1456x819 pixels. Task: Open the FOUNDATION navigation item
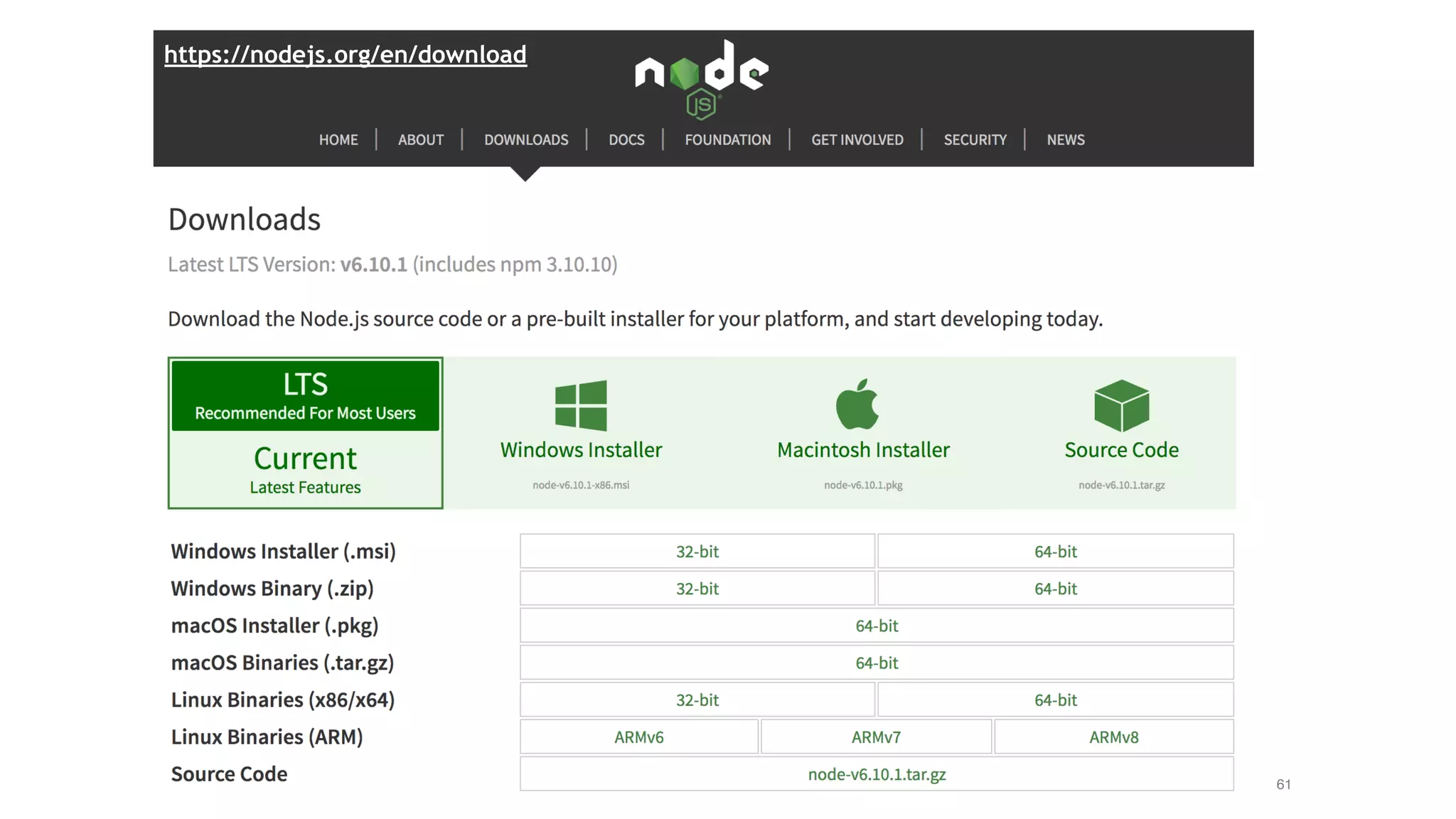pos(728,140)
